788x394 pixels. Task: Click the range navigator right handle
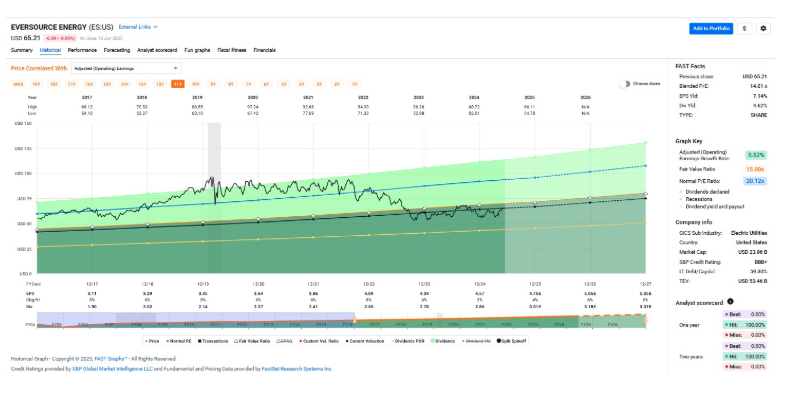(x=645, y=320)
